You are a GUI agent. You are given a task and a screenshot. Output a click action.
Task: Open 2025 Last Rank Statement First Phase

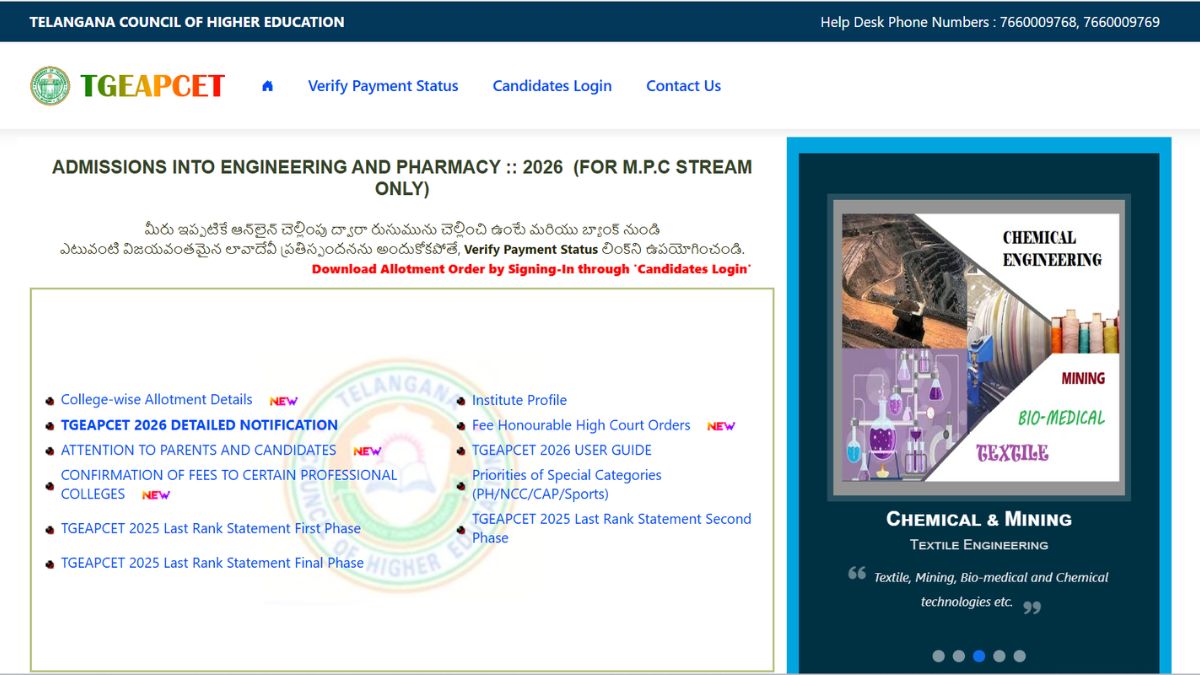[211, 528]
